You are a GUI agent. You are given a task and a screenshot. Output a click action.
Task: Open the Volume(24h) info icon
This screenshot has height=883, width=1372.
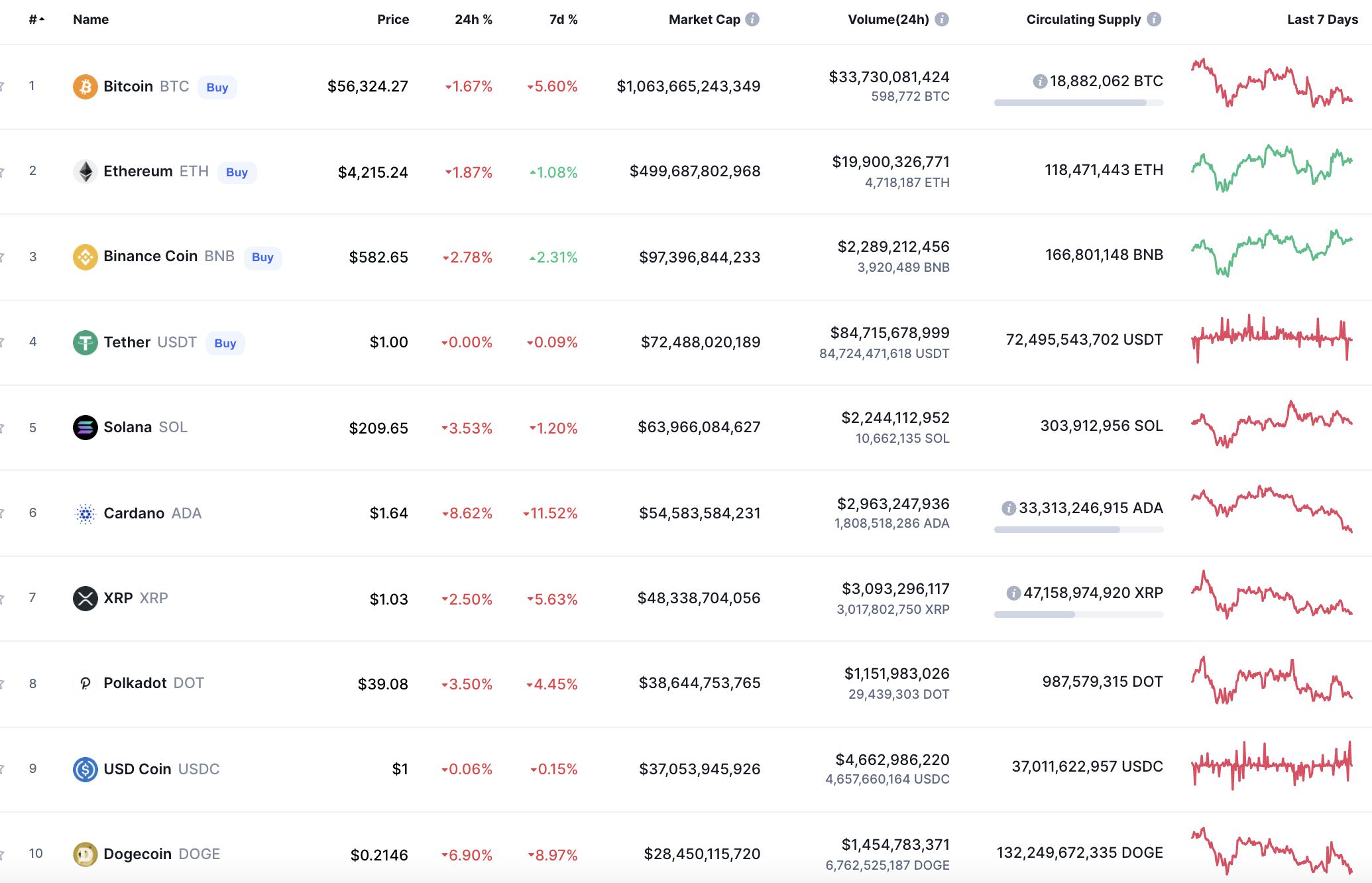(x=942, y=19)
